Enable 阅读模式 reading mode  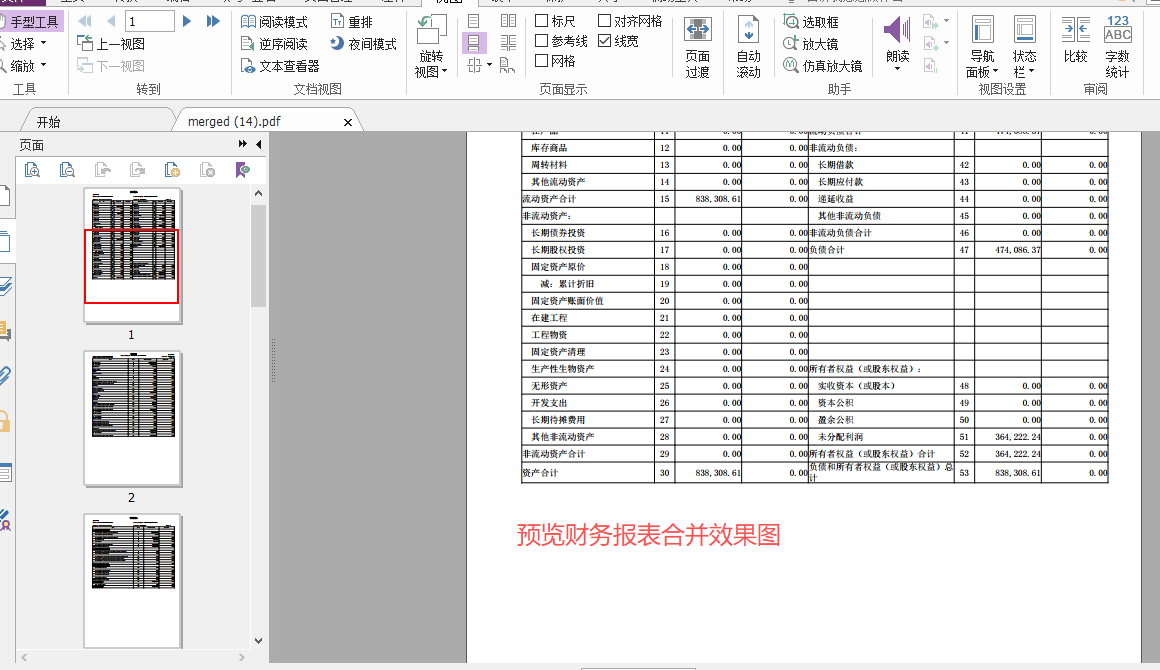(x=274, y=22)
